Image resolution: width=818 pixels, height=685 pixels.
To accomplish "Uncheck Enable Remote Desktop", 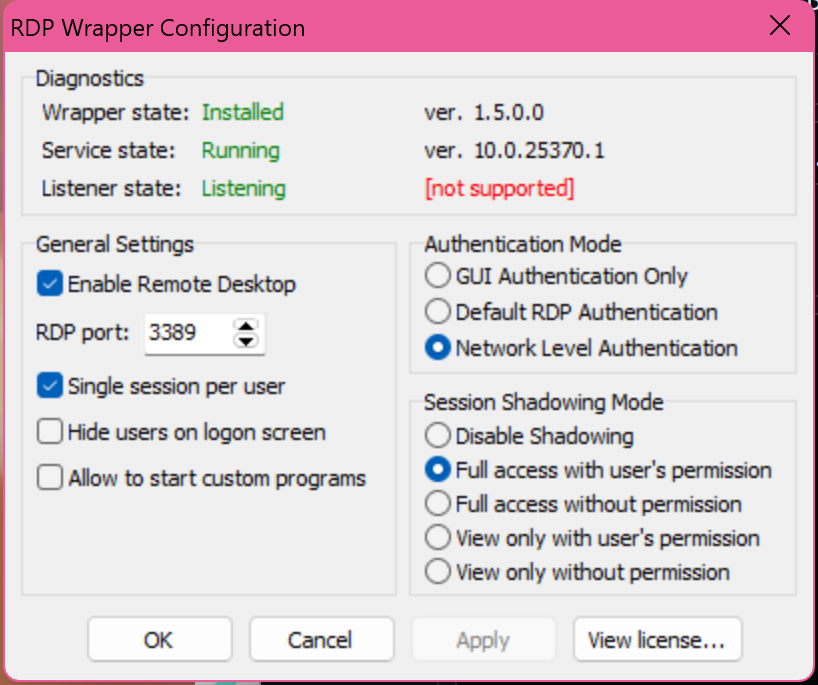I will coord(49,284).
